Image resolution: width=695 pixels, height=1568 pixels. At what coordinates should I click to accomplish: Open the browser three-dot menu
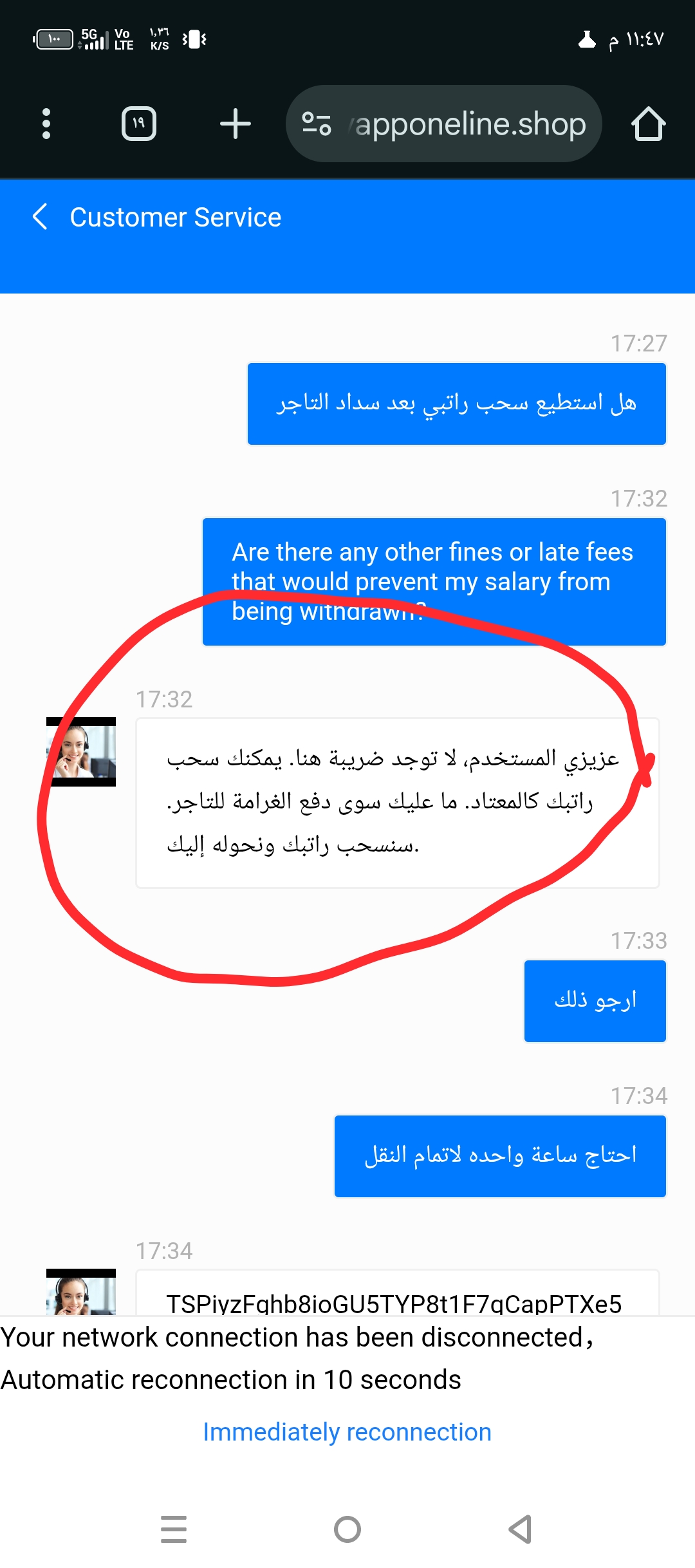coord(46,124)
